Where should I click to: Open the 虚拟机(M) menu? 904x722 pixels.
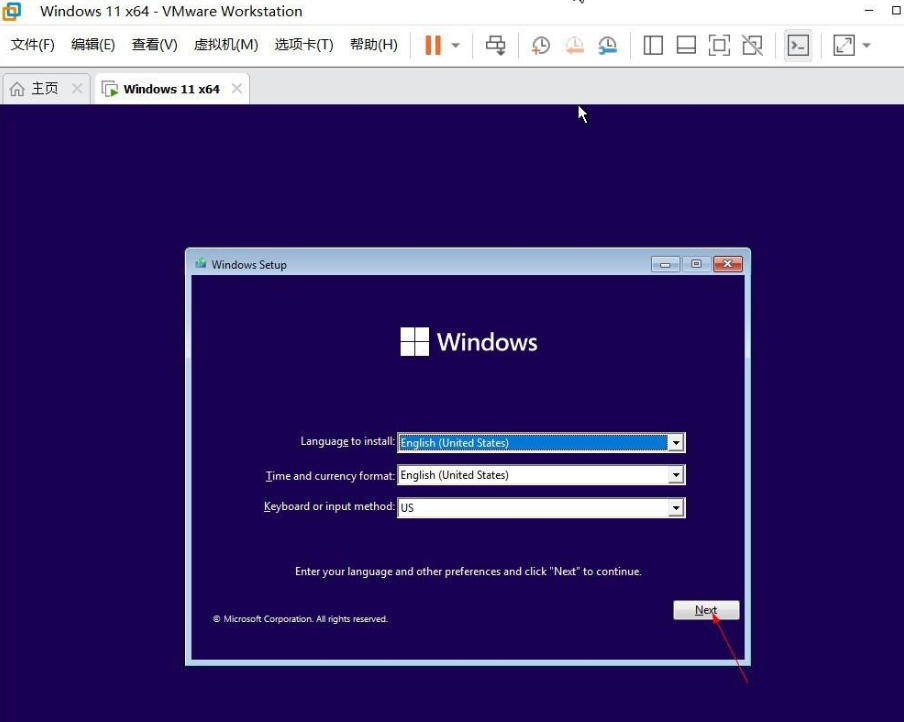click(225, 45)
